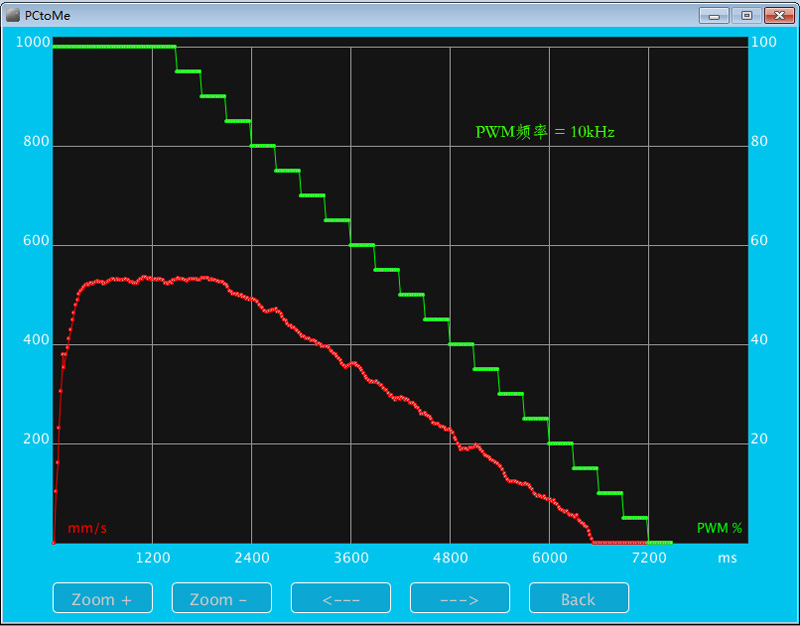This screenshot has width=800, height=626.
Task: Click the green 'PWM %' axis legend
Action: [719, 528]
